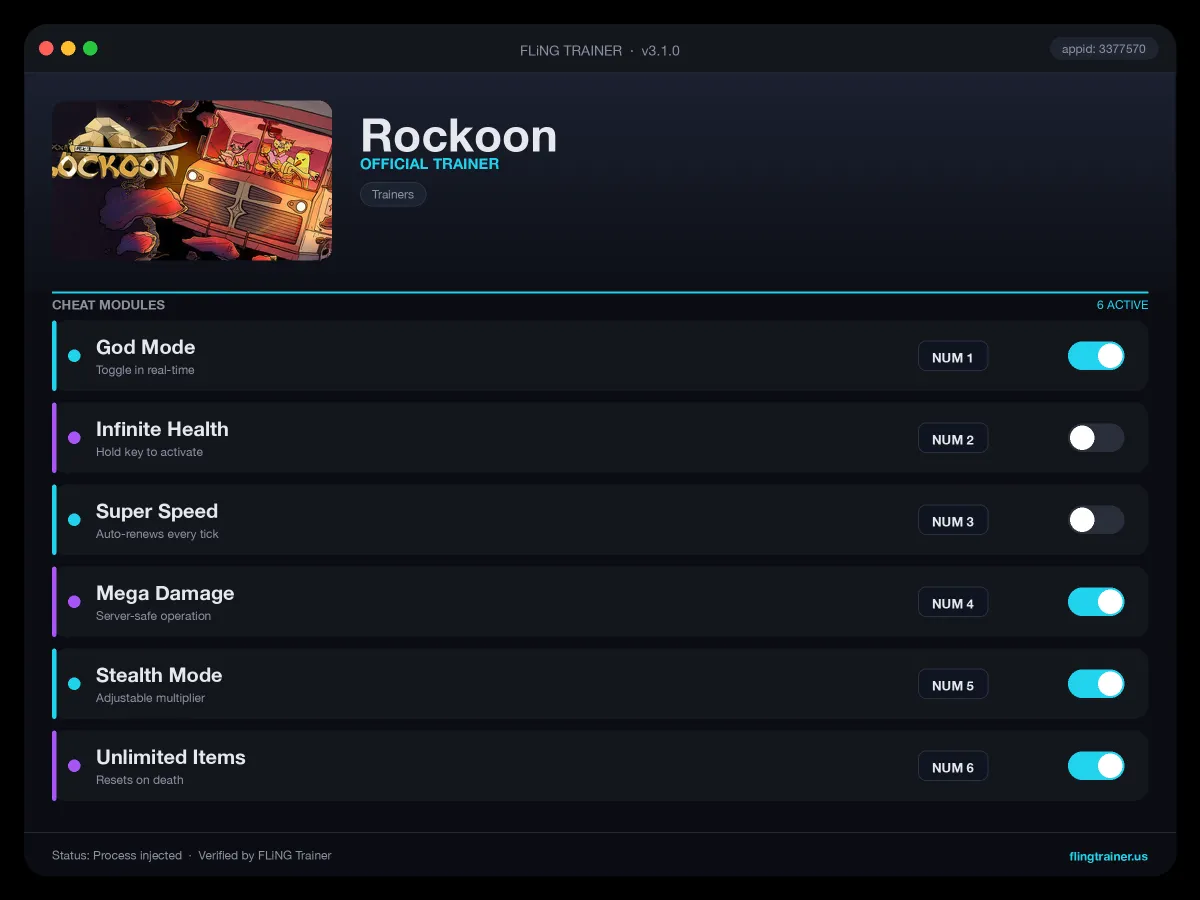Click the NUM 4 hotkey button

[x=953, y=603]
